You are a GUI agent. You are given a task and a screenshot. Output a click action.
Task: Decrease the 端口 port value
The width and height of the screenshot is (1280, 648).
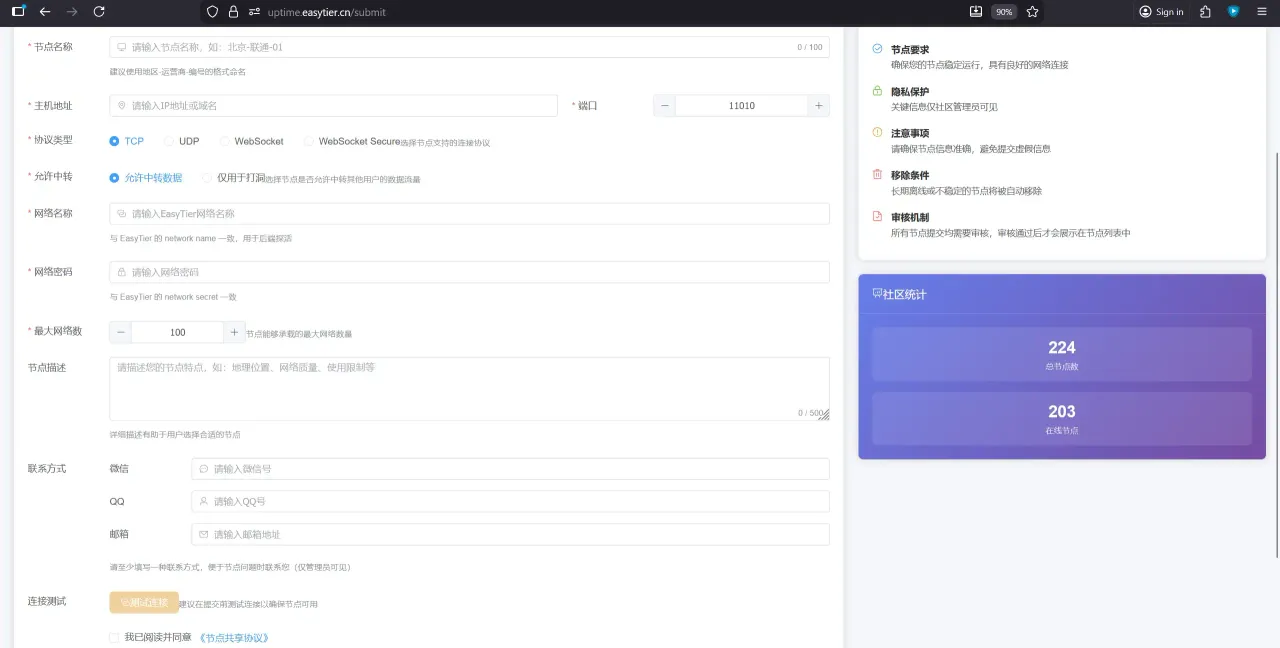665,106
